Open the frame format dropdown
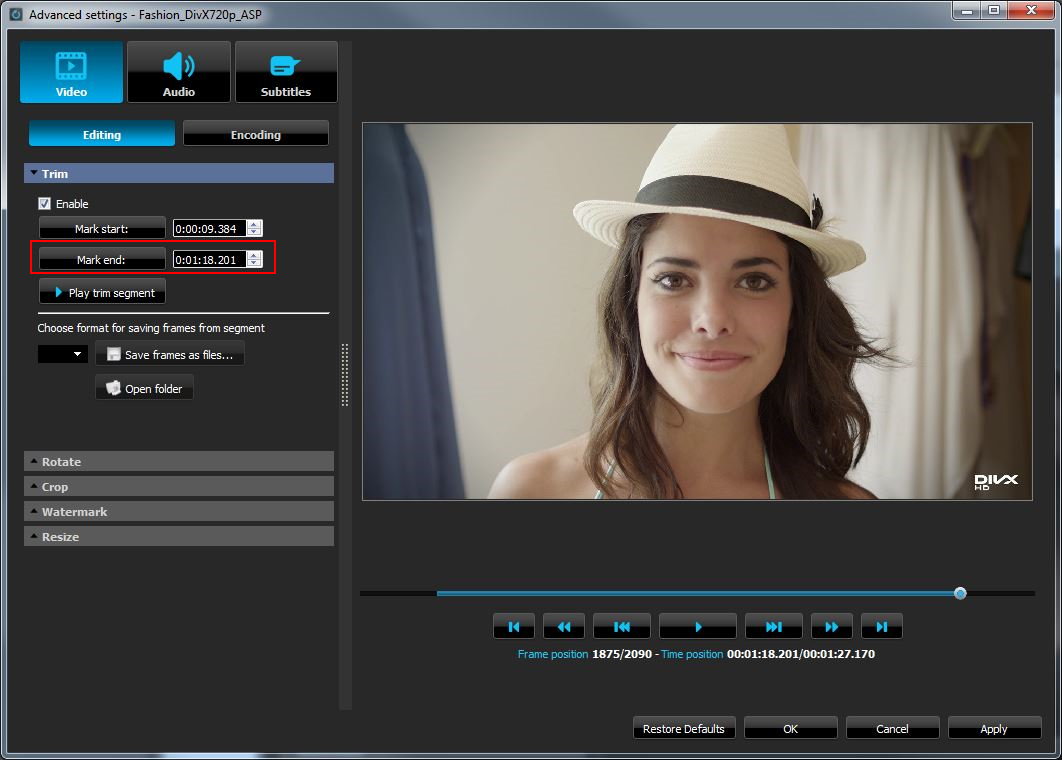Viewport: 1062px width, 760px height. pyautogui.click(x=62, y=353)
